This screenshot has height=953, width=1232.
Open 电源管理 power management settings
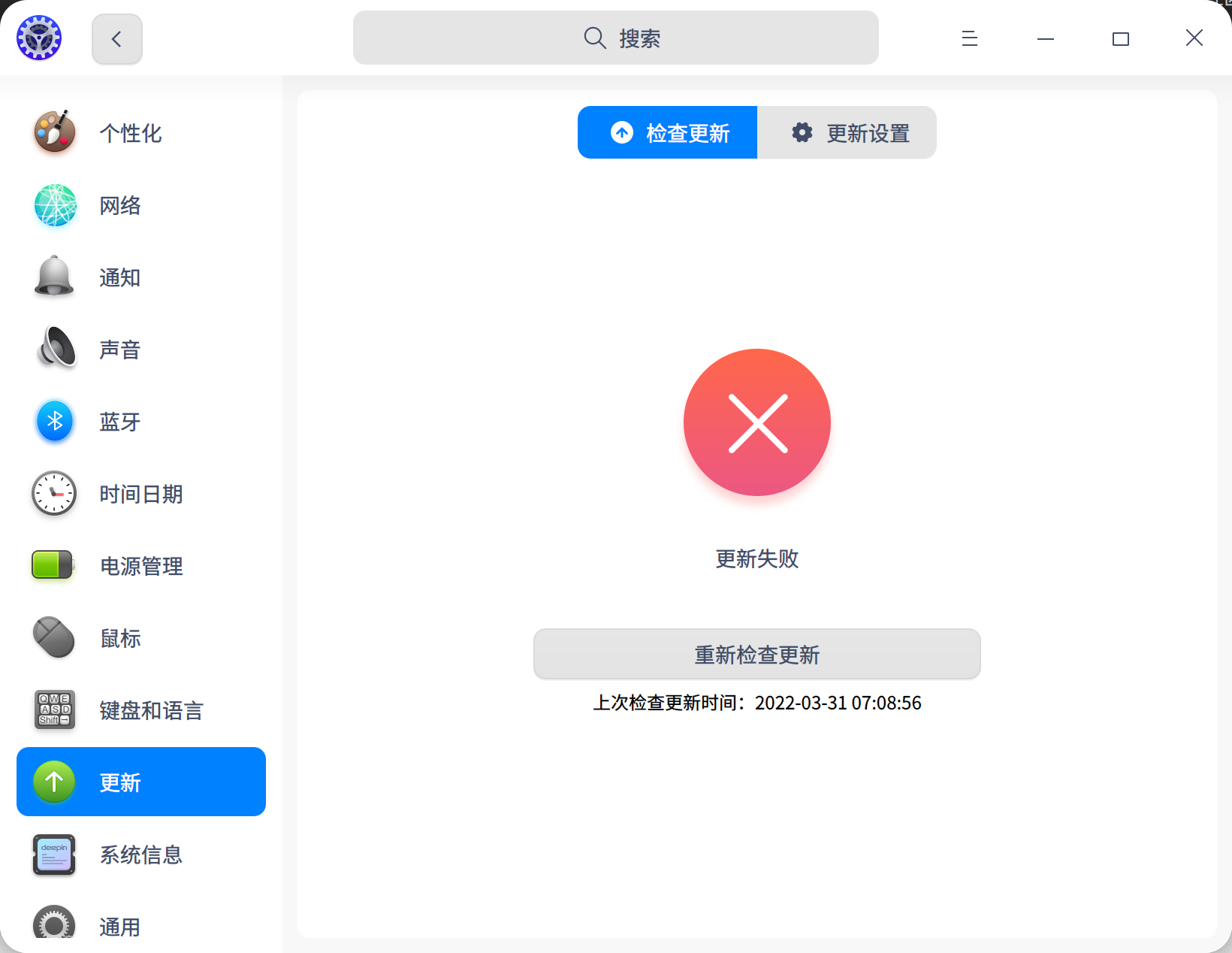pyautogui.click(x=140, y=566)
